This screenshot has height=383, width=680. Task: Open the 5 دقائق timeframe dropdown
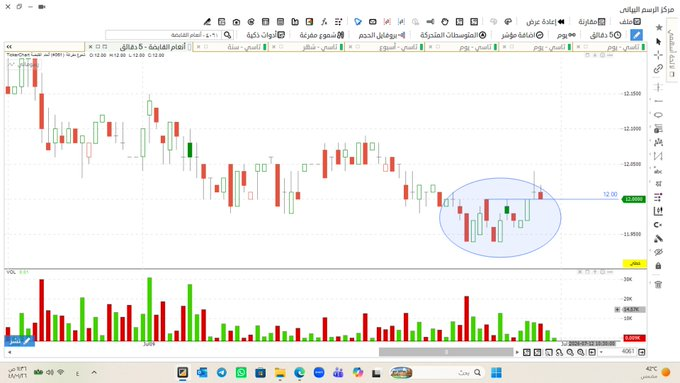[x=606, y=35]
